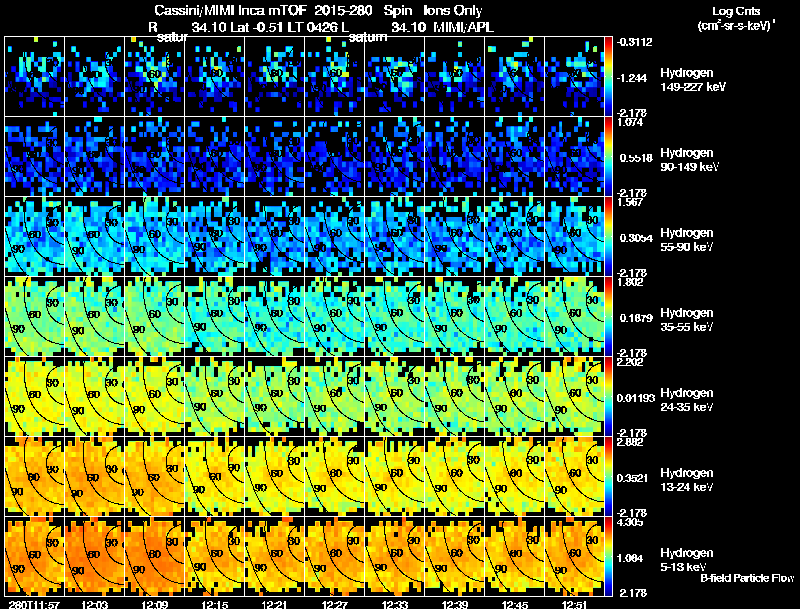
Task: Click the 12:03 time label
Action: pos(94,604)
